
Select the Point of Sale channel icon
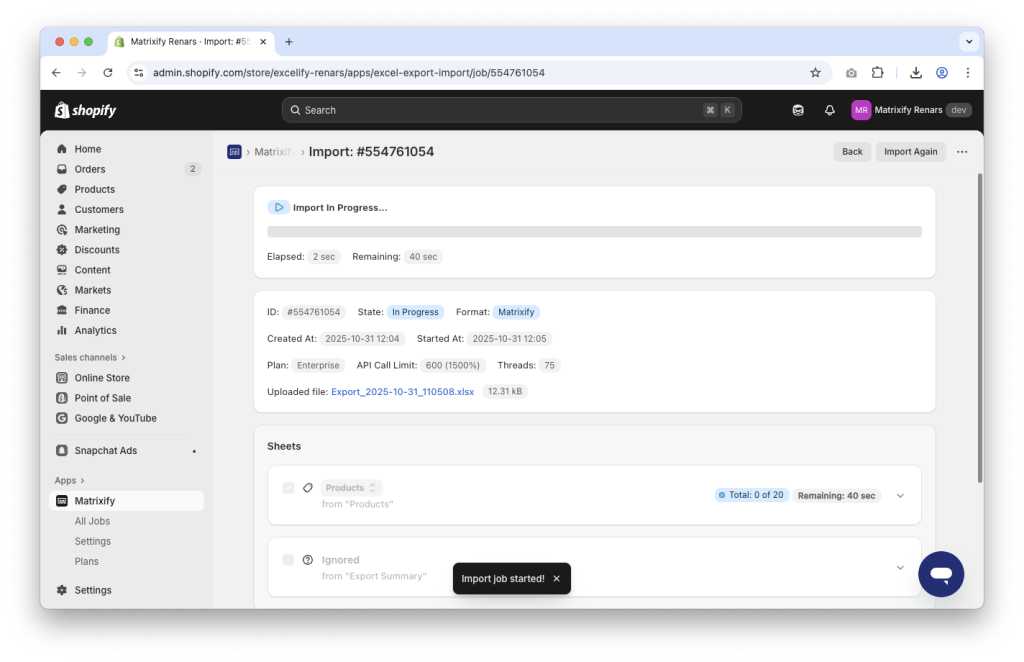(63, 397)
